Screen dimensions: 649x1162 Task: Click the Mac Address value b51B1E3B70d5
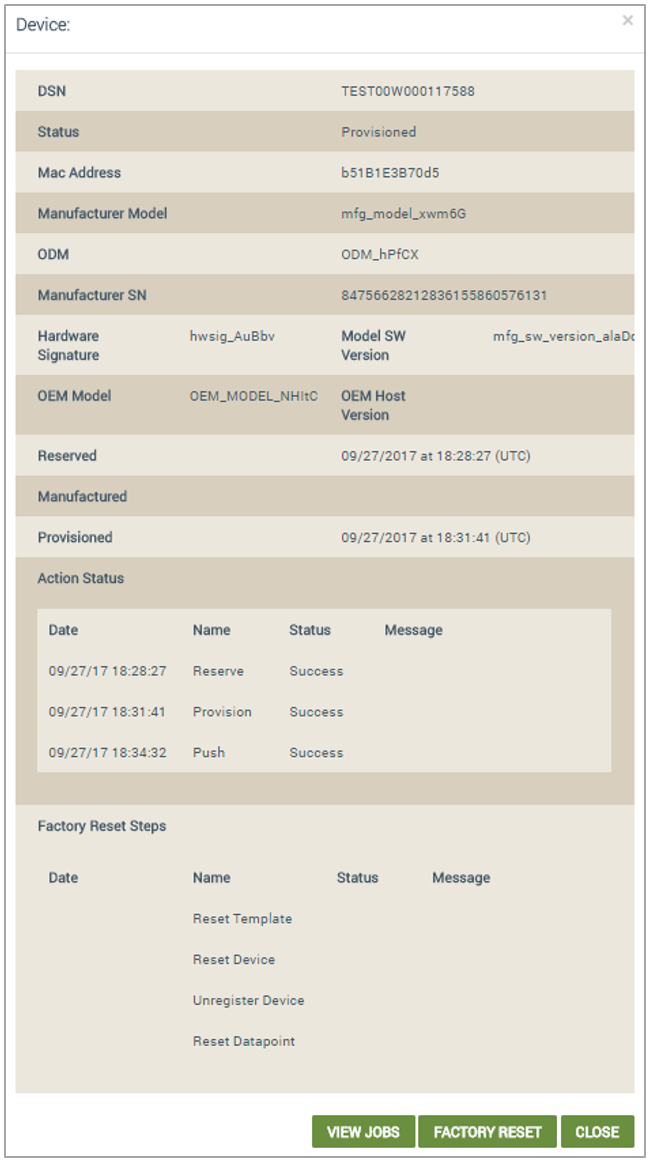click(x=390, y=173)
